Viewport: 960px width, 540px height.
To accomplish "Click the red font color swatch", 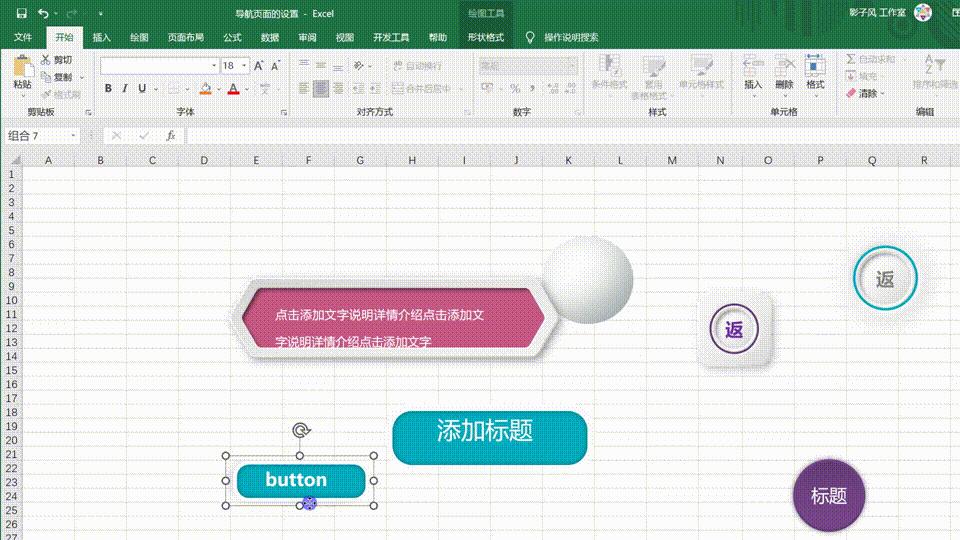I will pos(233,89).
